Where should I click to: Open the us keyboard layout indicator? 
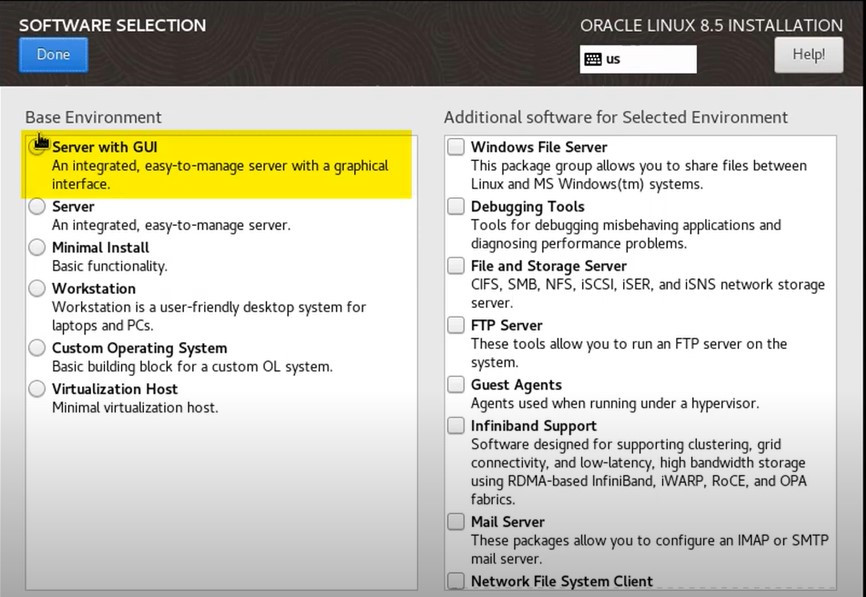coord(638,59)
